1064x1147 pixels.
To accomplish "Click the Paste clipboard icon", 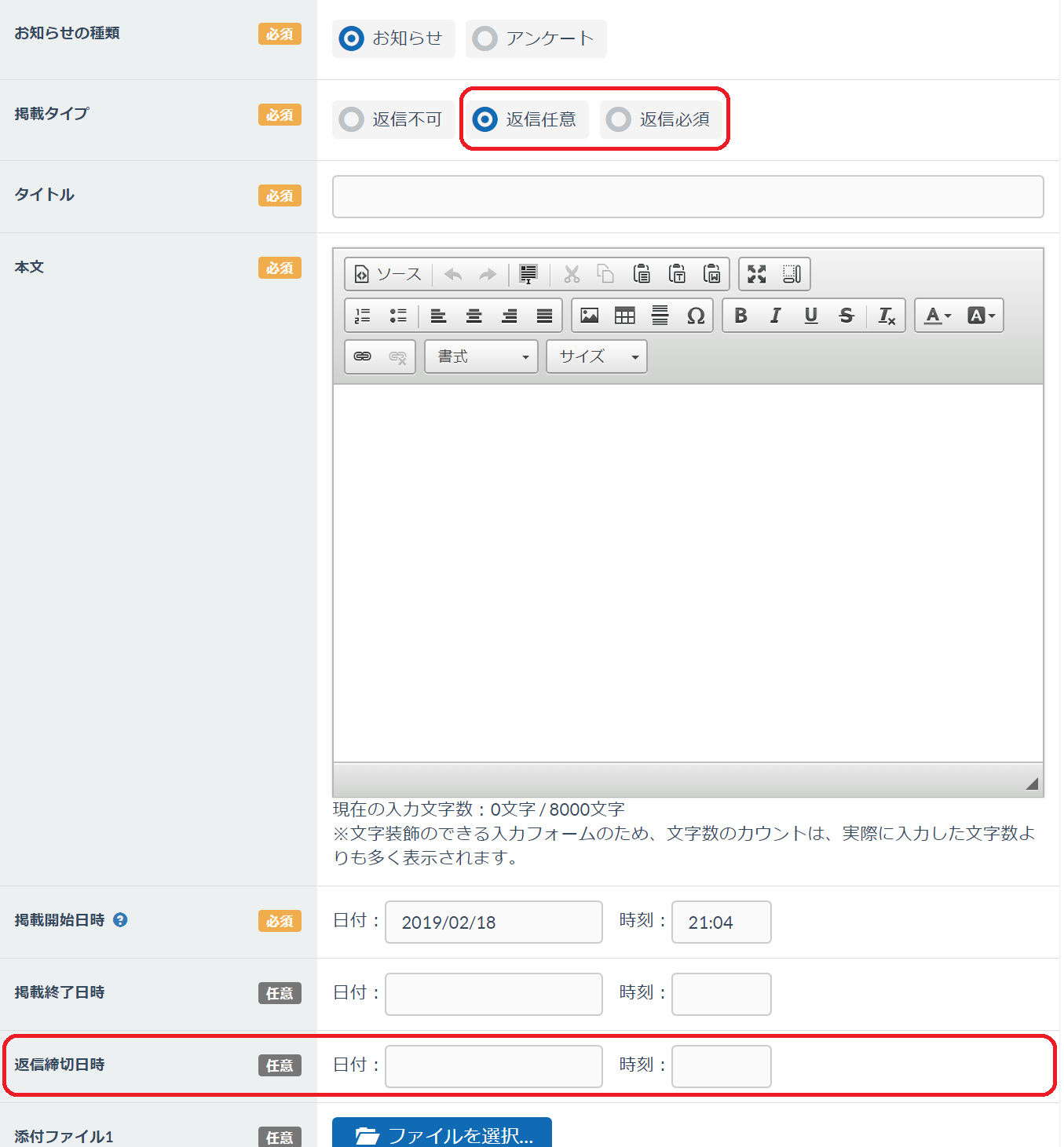I will tap(642, 274).
